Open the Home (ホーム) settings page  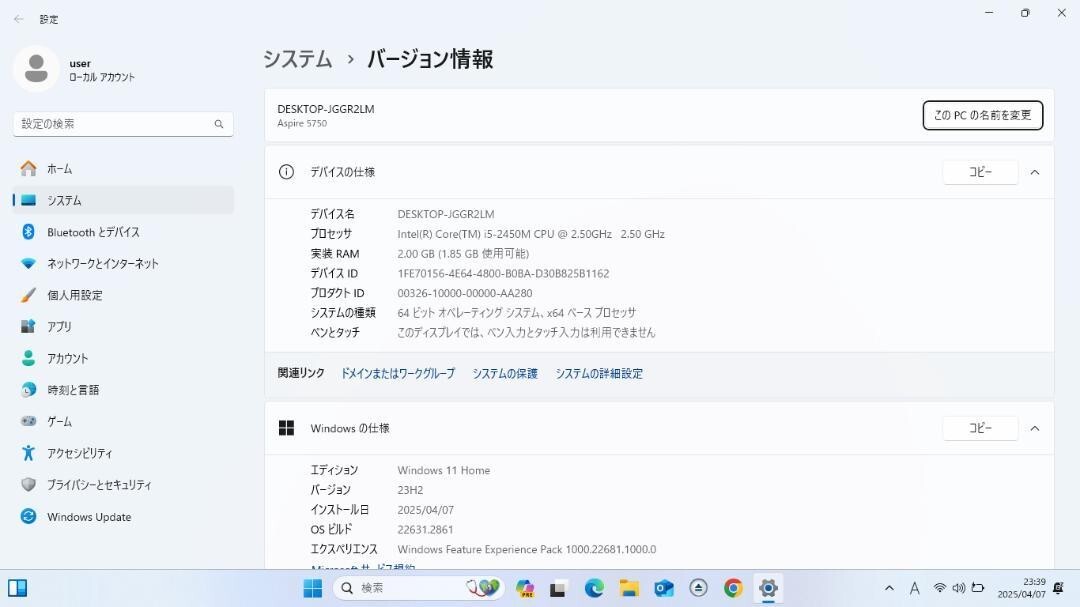pyautogui.click(x=123, y=169)
